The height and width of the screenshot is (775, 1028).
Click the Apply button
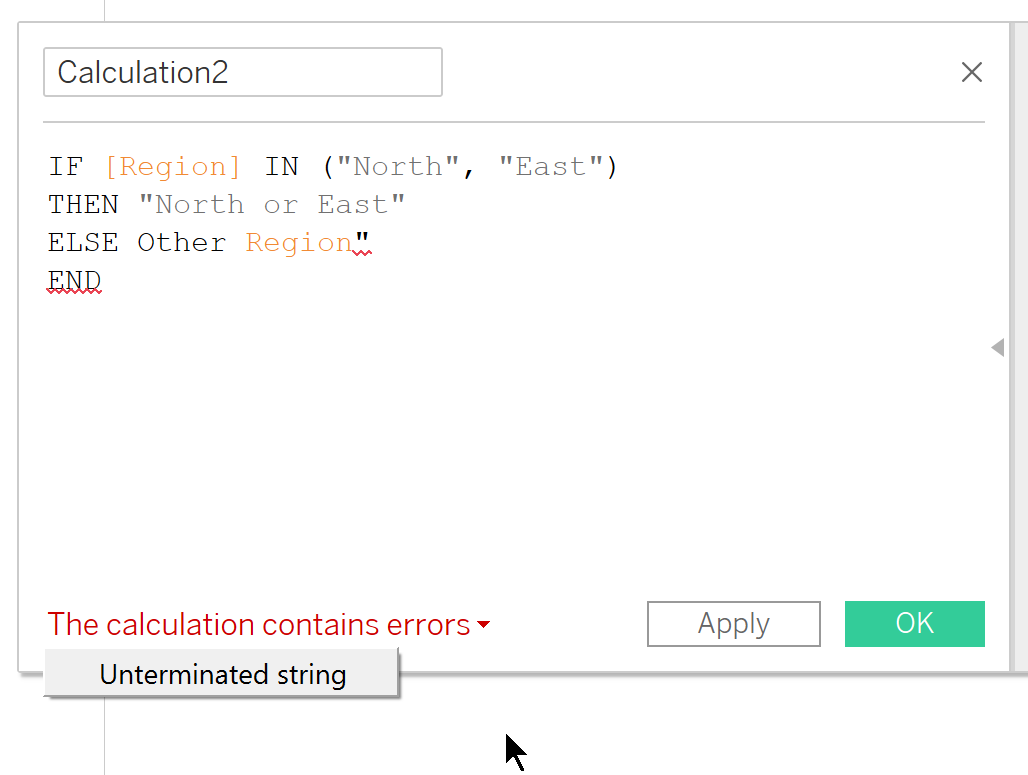click(733, 624)
